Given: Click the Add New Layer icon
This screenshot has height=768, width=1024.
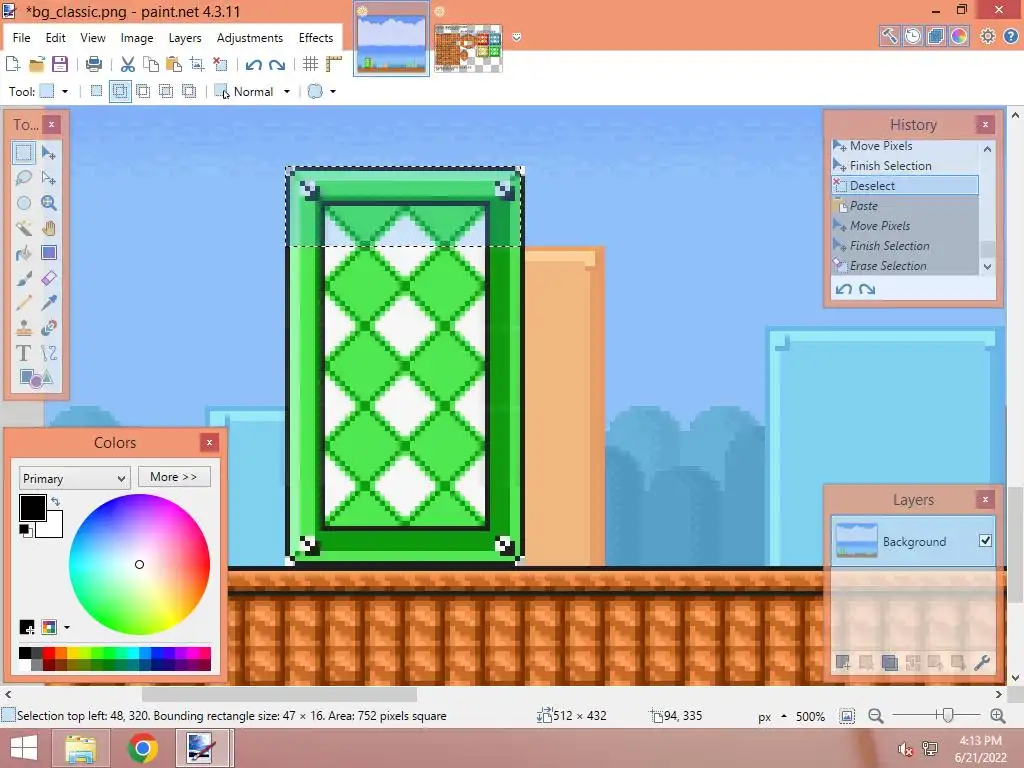Looking at the screenshot, I should click(842, 663).
